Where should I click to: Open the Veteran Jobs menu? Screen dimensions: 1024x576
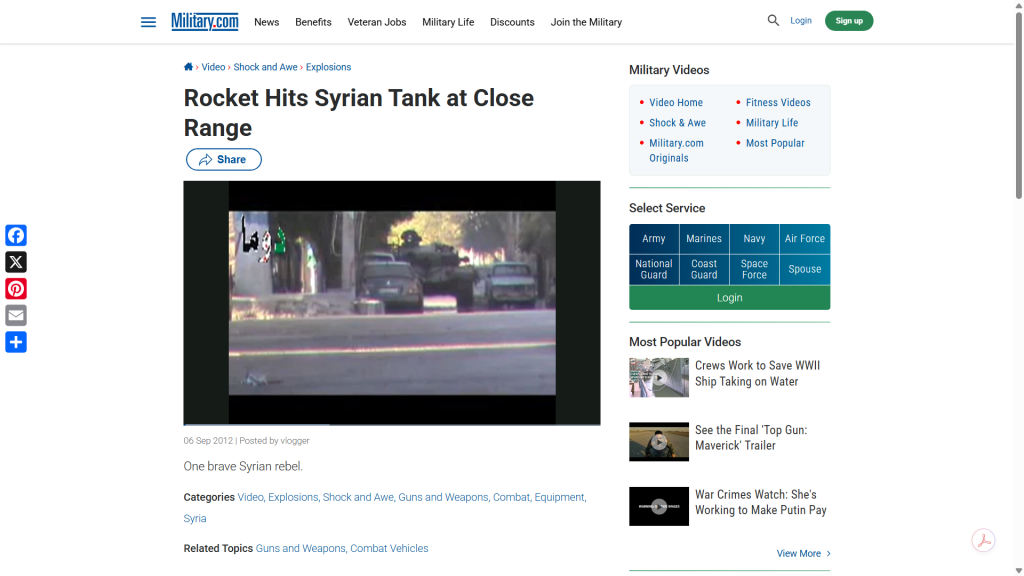coord(377,22)
